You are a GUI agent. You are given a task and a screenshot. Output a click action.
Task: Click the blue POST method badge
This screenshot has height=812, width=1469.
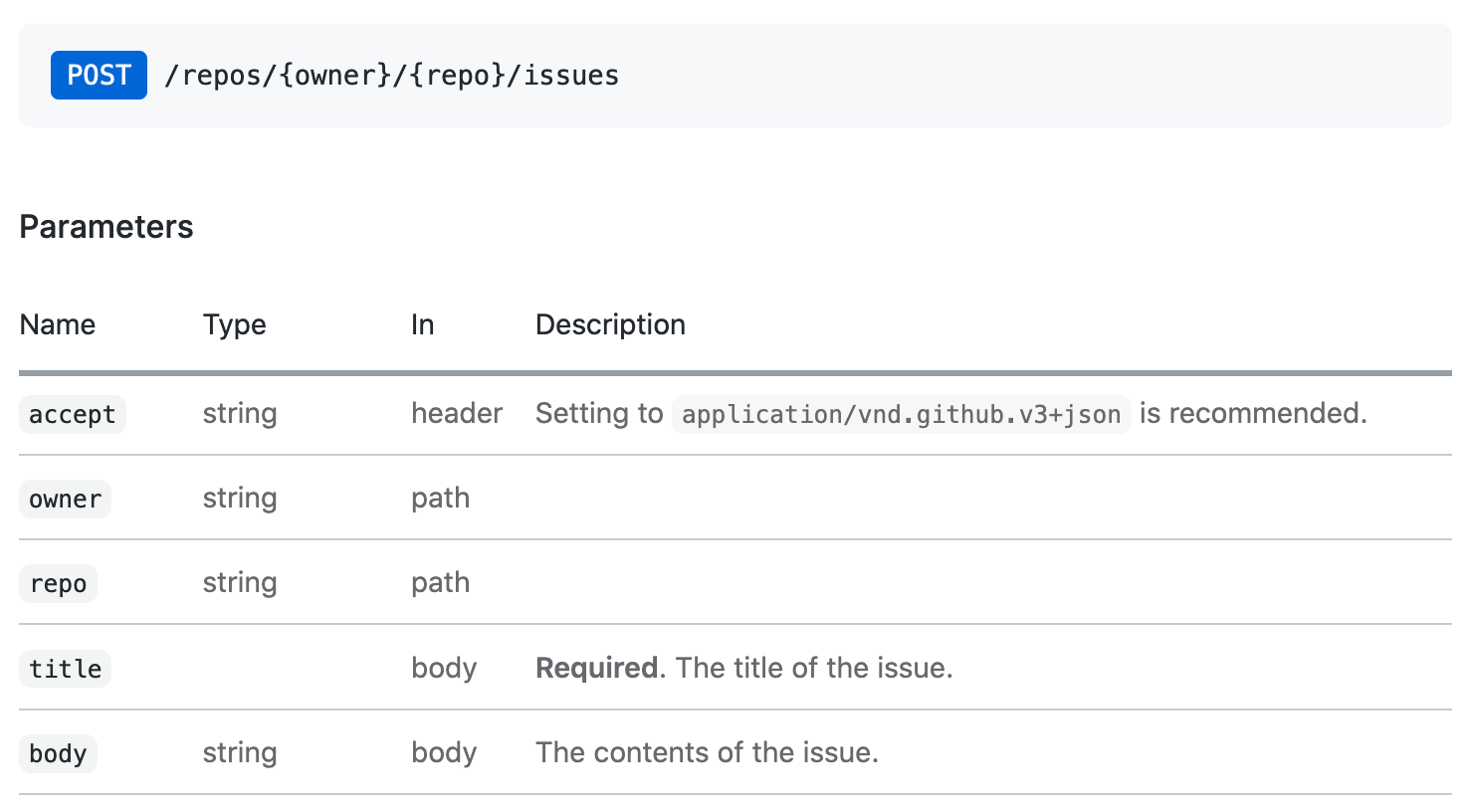(x=99, y=75)
